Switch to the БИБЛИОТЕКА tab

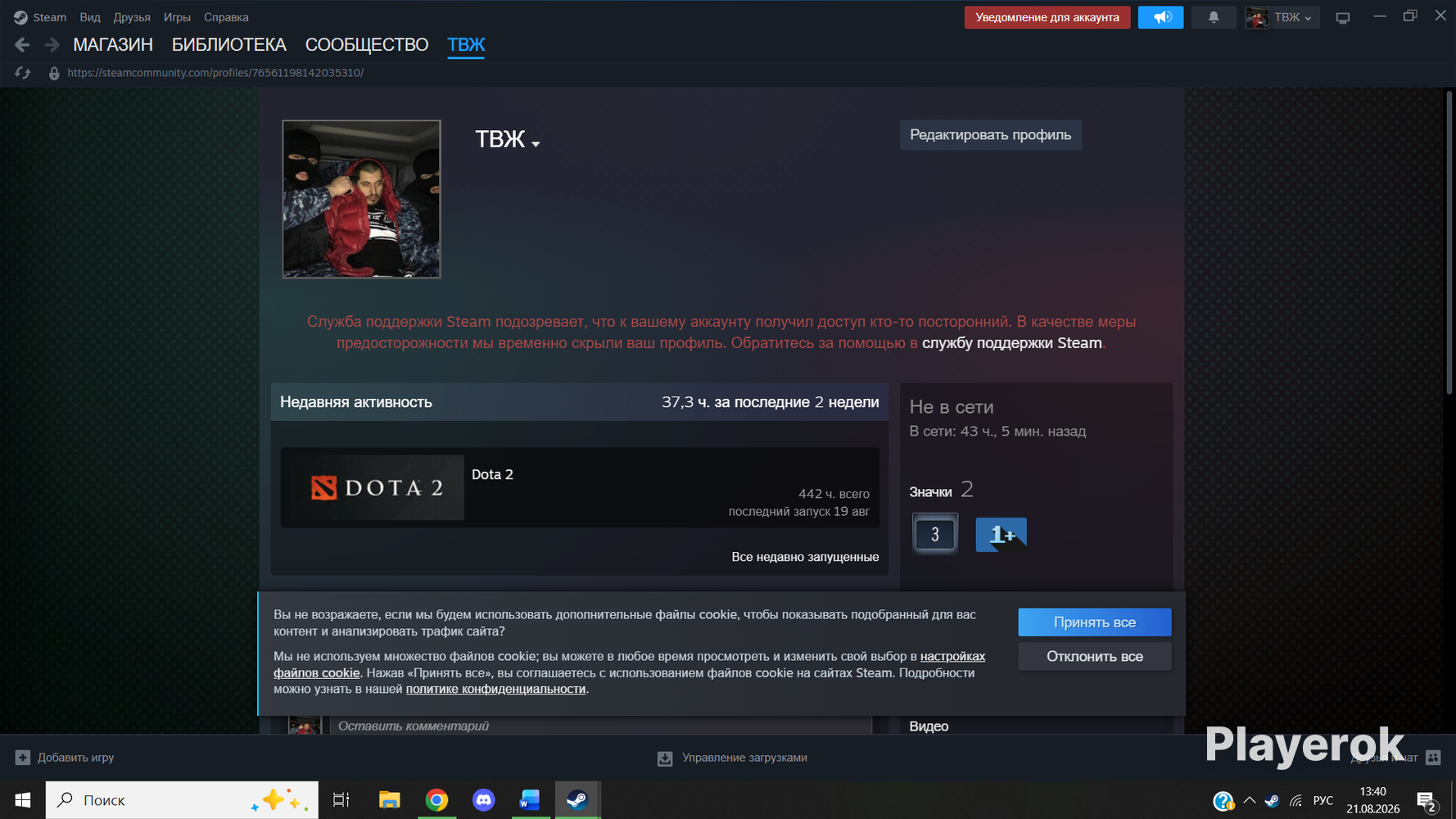pos(229,45)
